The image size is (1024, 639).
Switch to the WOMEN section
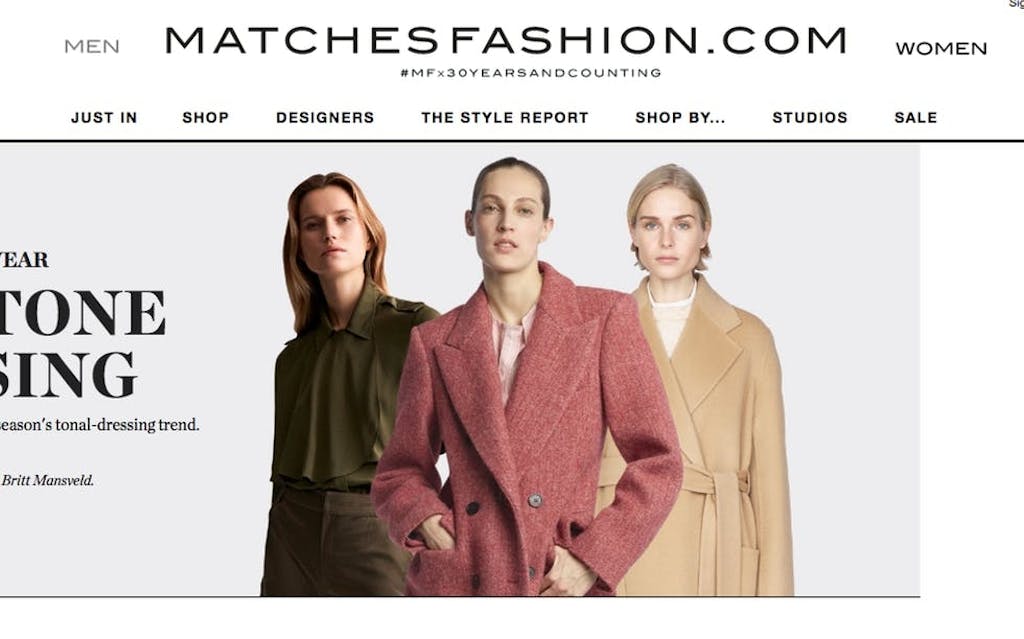941,48
